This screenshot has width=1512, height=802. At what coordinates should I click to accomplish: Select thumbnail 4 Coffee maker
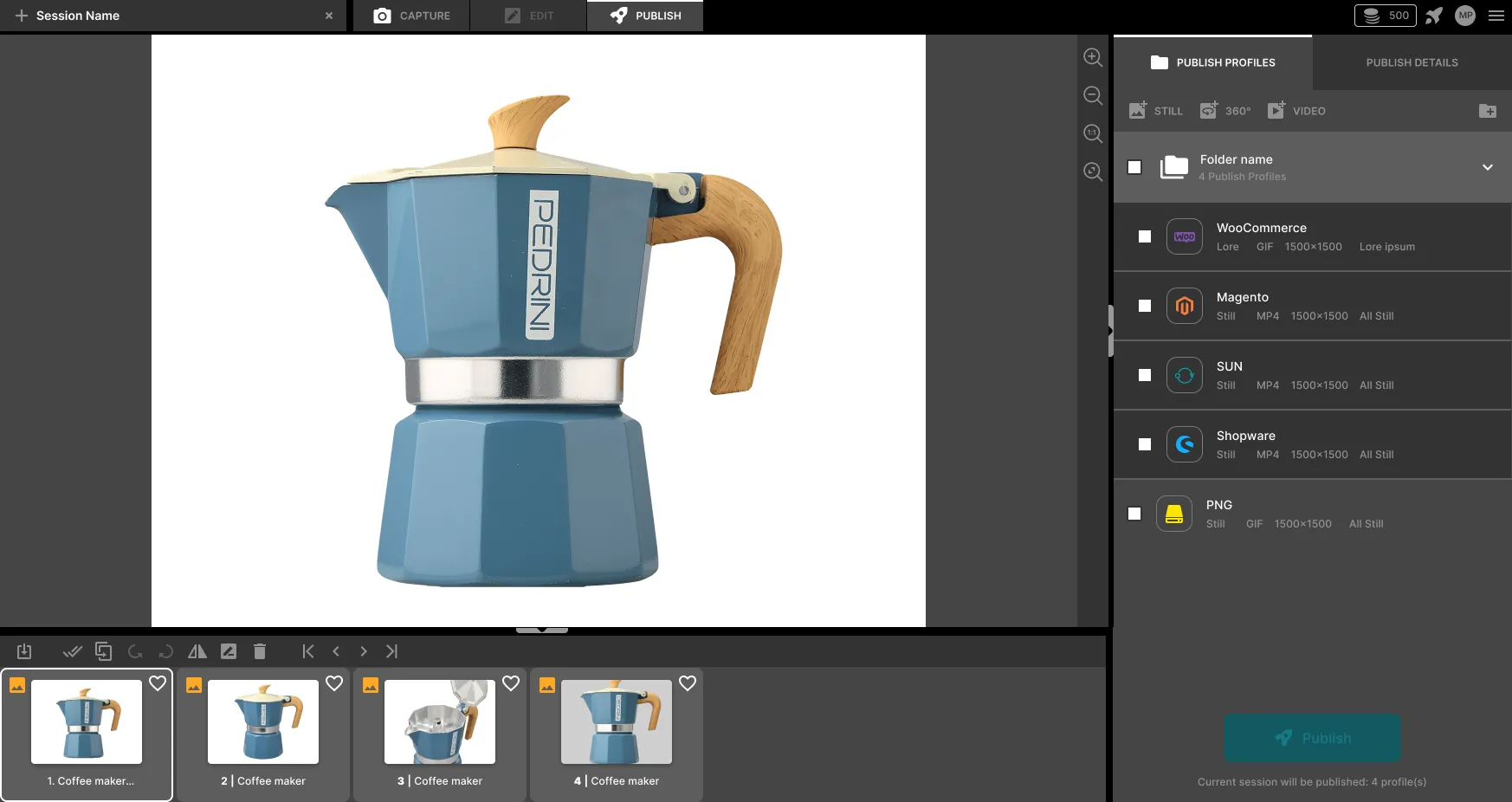[617, 734]
